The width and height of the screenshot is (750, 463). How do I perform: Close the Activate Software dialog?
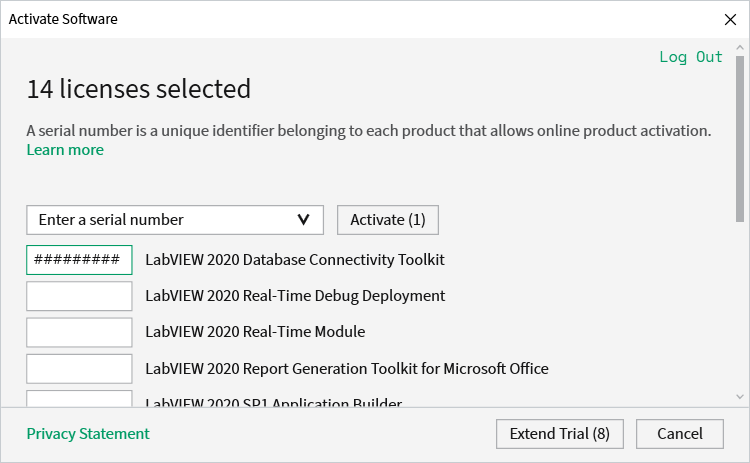coord(730,20)
